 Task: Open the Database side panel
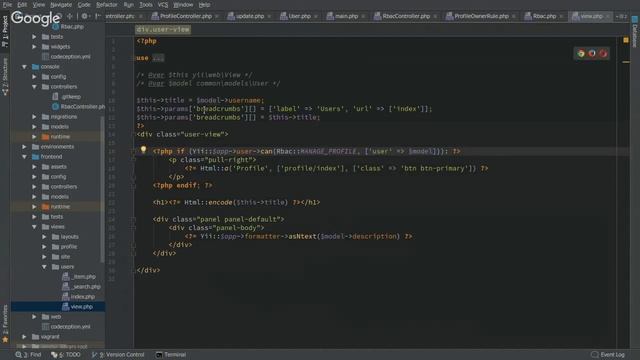pyautogui.click(x=635, y=32)
